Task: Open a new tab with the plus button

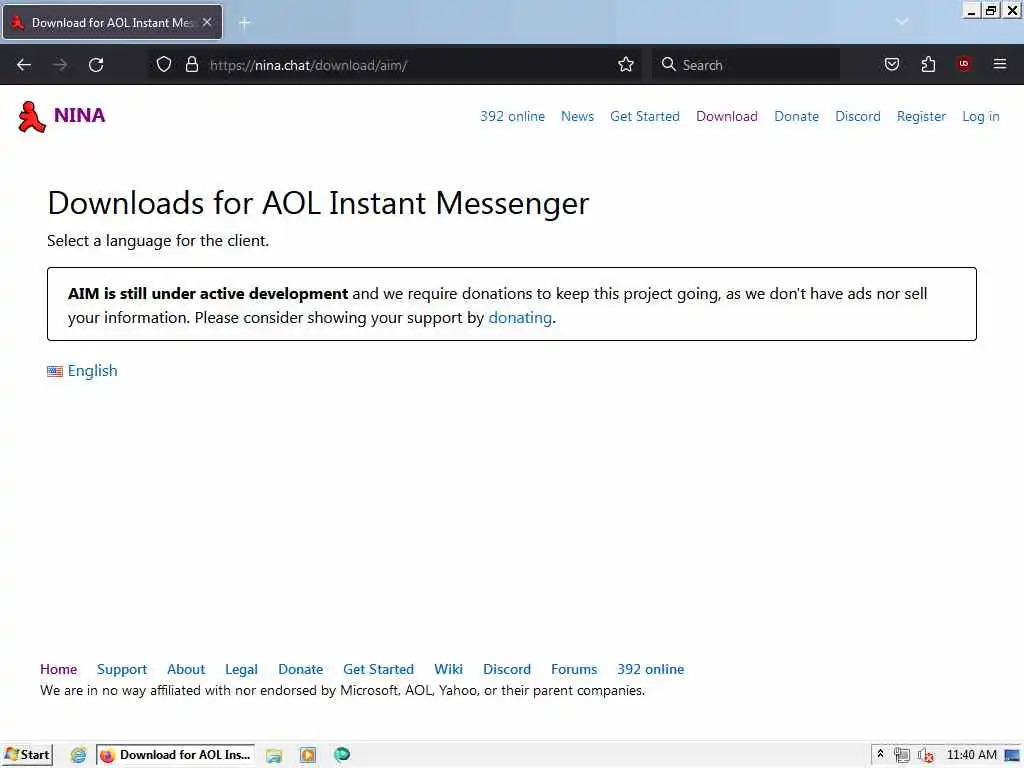Action: click(x=245, y=23)
